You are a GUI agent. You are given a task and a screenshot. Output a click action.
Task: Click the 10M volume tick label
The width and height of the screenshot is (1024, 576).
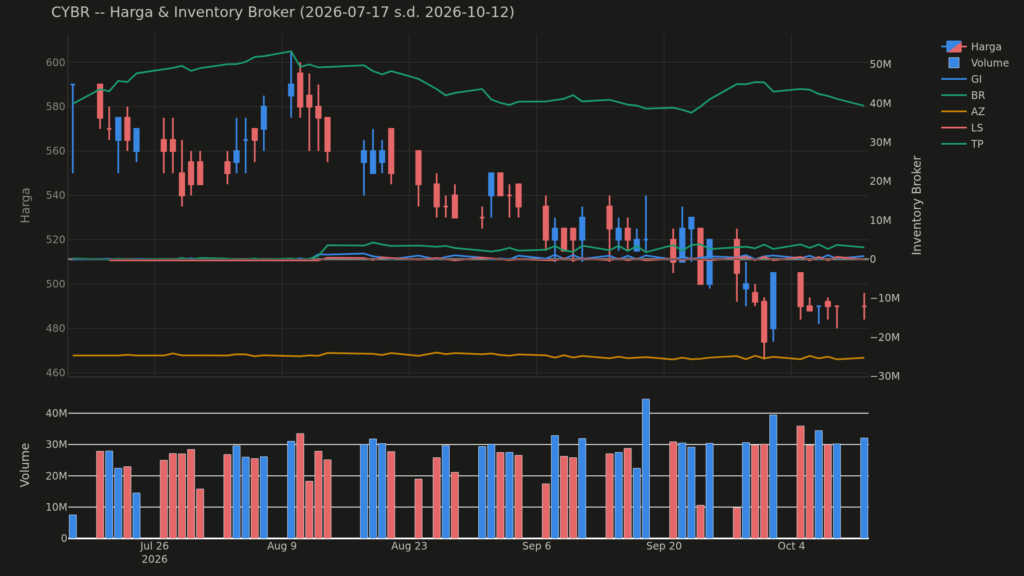tap(56, 507)
